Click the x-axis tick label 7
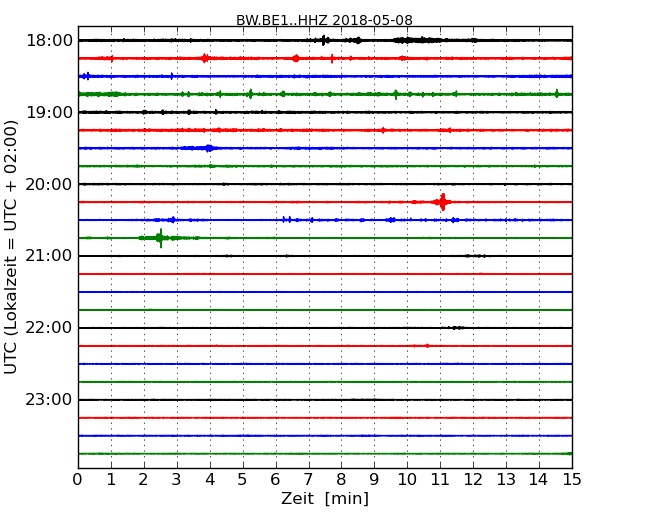Screen dimensions: 650x520 point(308,480)
